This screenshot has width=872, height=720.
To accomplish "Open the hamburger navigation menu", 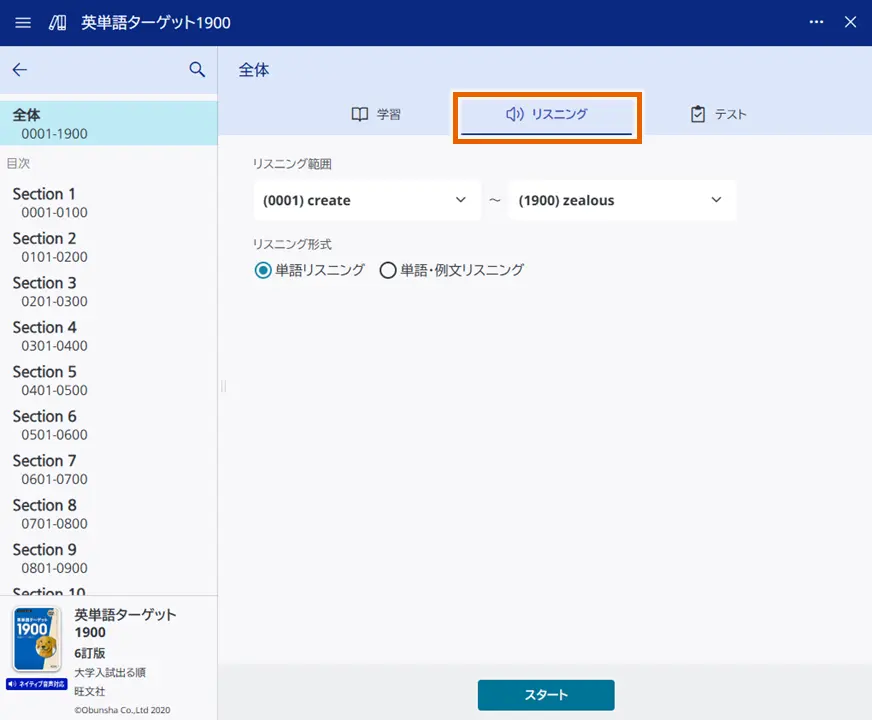I will pos(22,22).
